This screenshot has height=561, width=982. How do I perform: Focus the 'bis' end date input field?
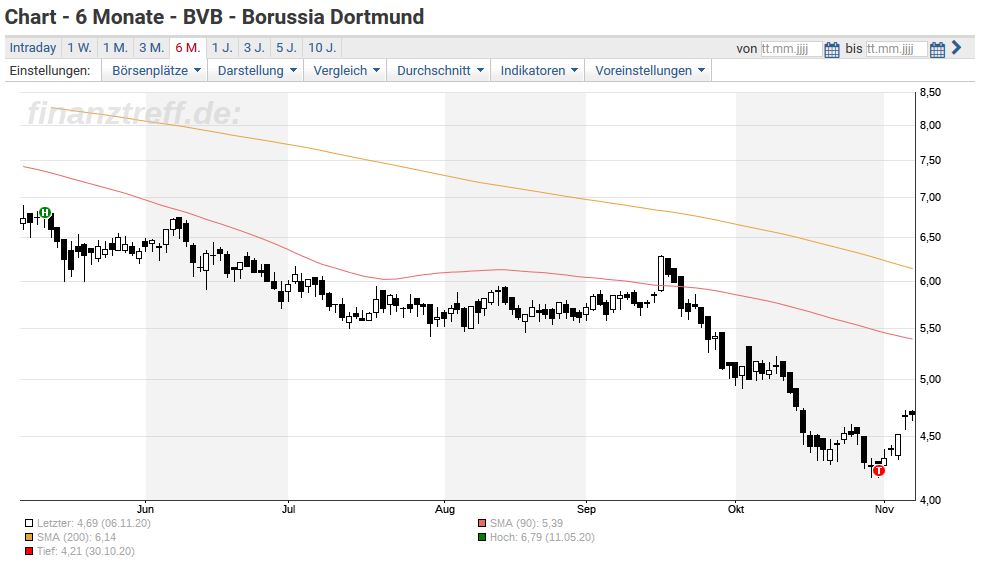(896, 49)
